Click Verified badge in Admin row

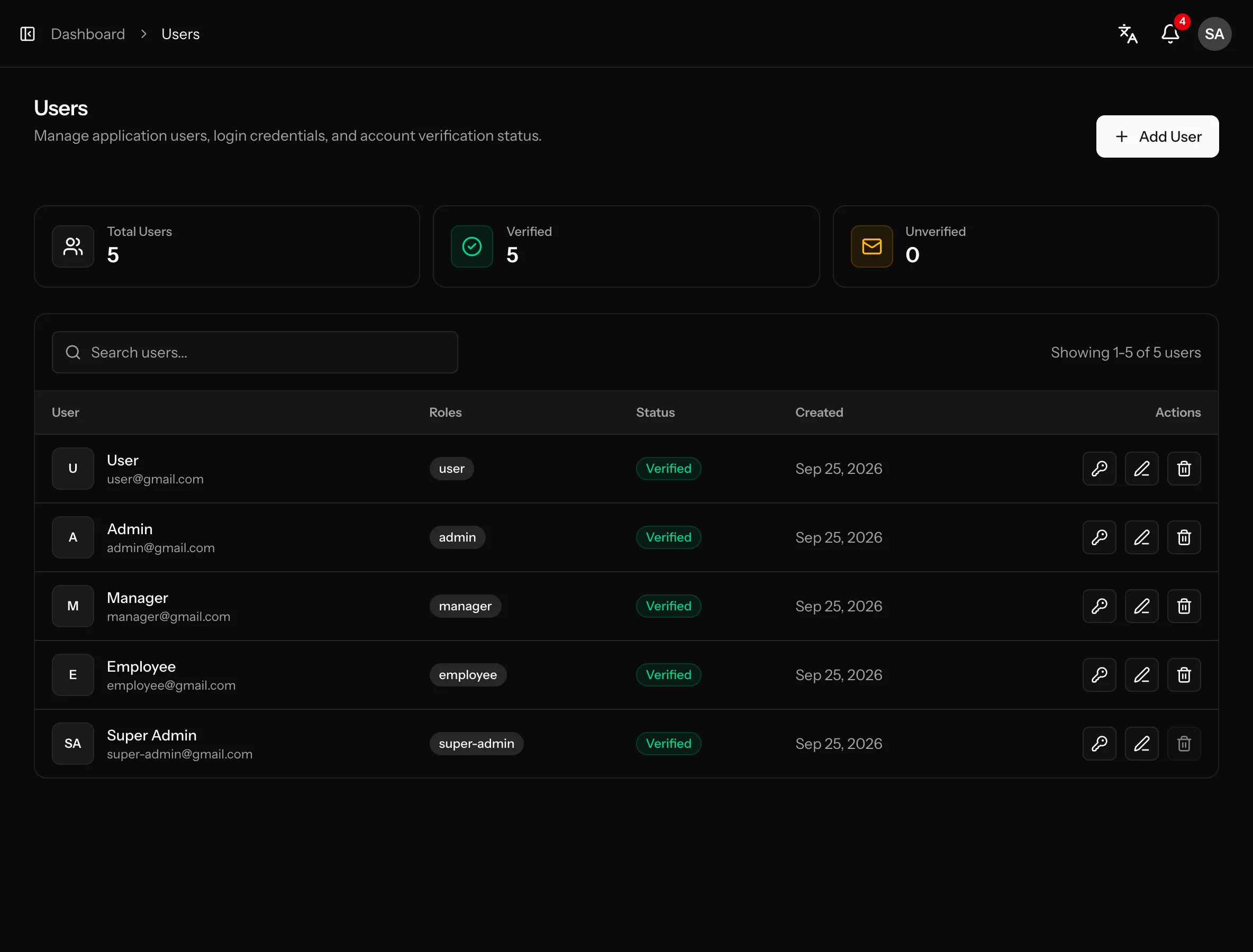668,537
